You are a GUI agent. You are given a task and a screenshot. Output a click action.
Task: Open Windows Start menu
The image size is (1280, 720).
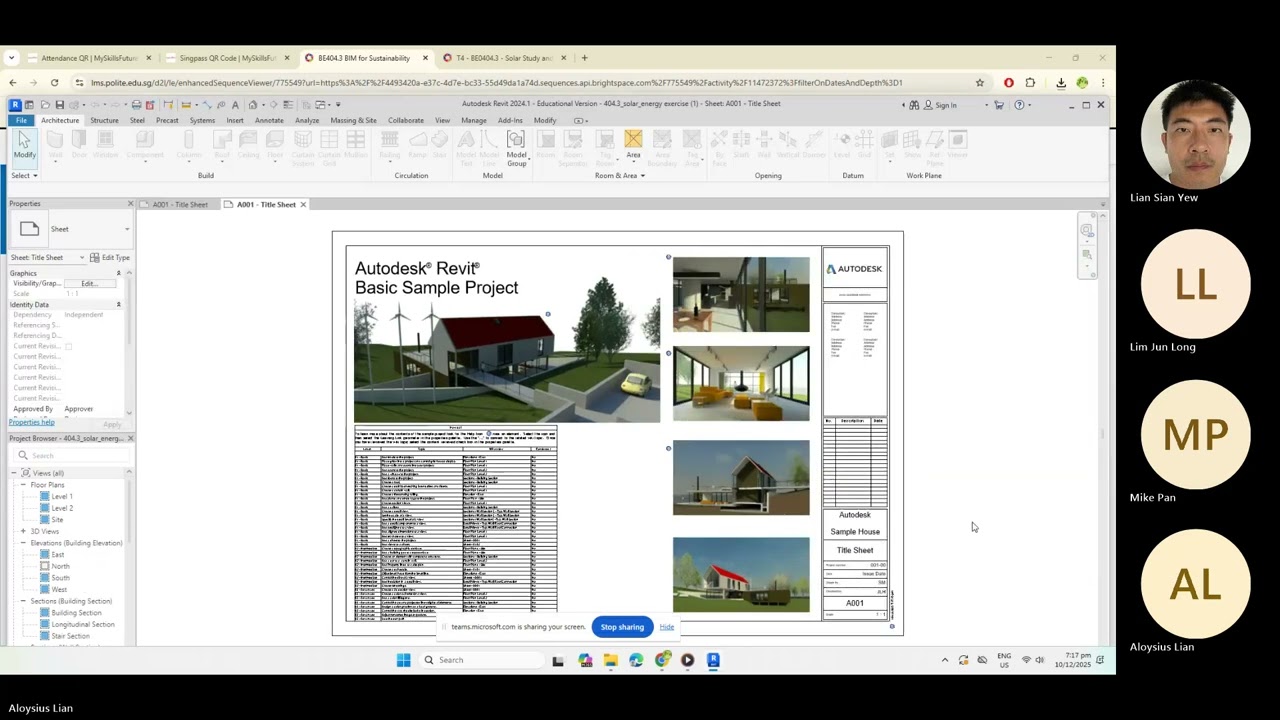(x=403, y=660)
